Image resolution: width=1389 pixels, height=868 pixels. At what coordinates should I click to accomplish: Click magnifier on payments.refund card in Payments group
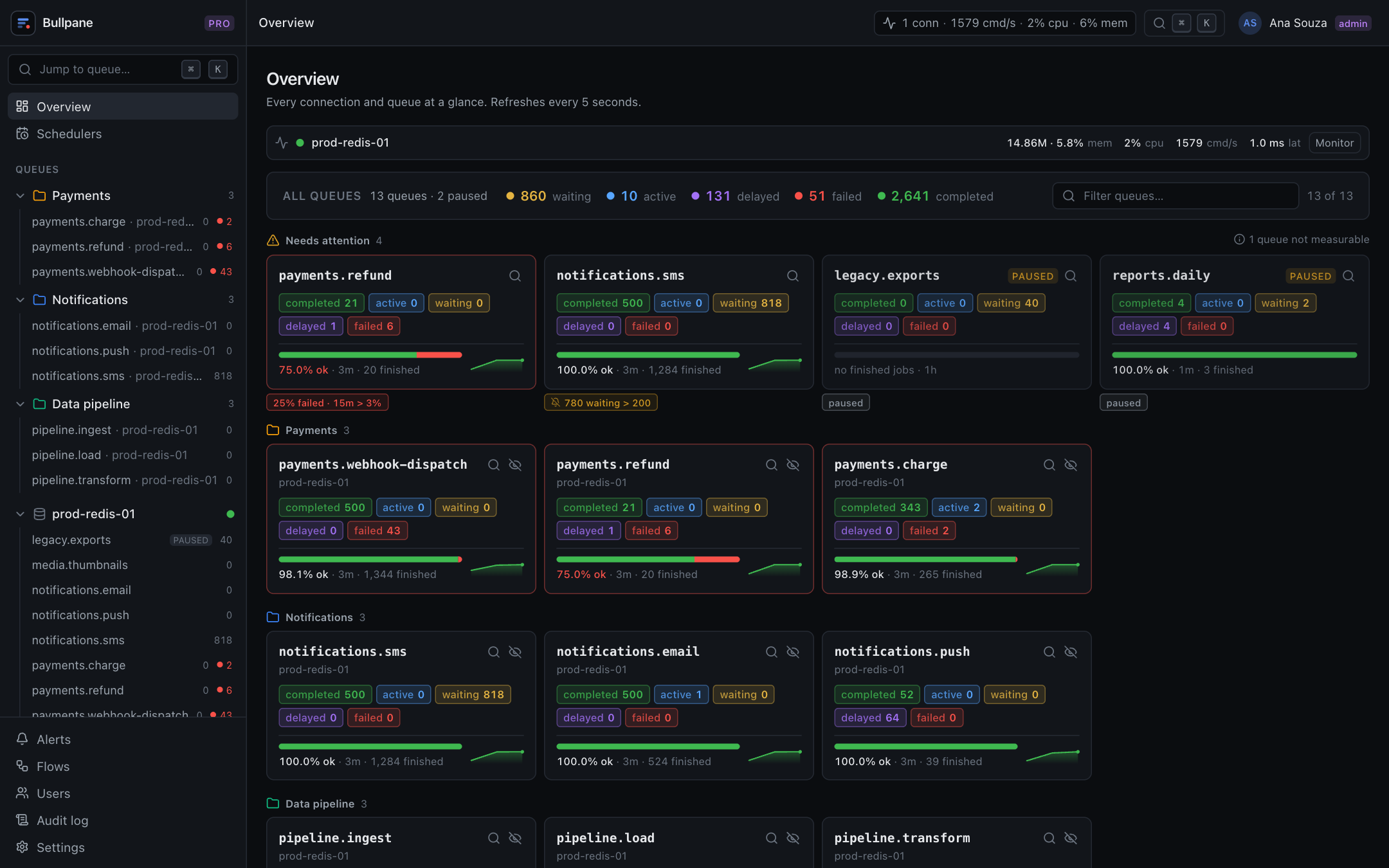click(772, 465)
